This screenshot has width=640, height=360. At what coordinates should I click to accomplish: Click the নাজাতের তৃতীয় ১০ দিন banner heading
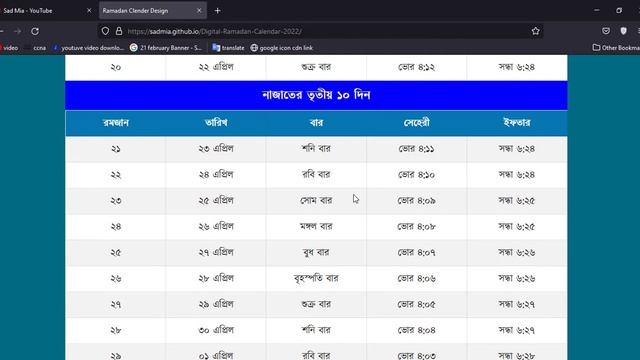click(316, 96)
